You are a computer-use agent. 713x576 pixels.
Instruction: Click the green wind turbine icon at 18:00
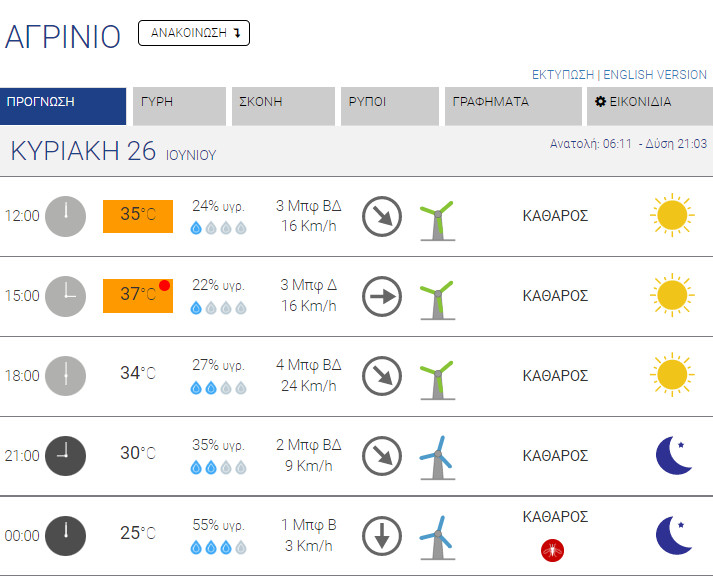(436, 377)
